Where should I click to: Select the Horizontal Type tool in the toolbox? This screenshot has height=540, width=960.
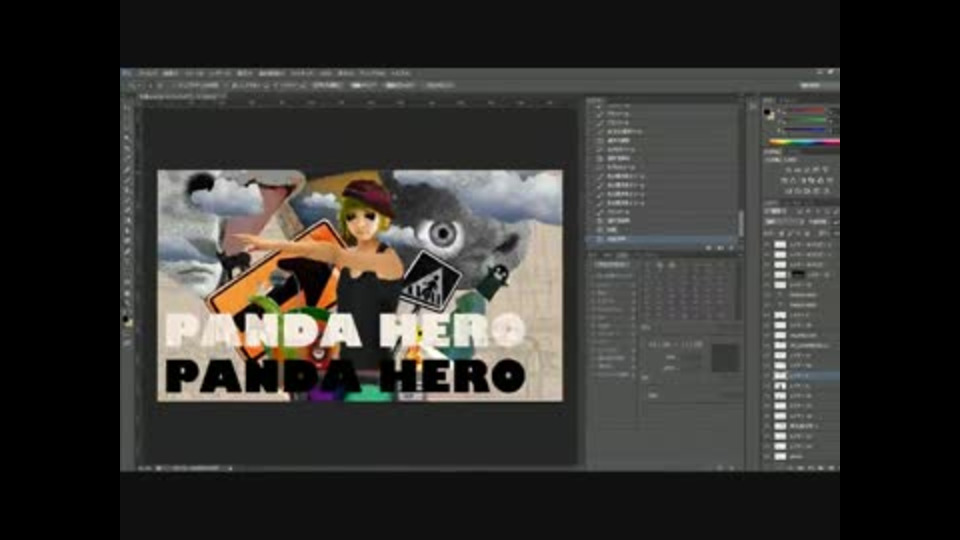(128, 261)
